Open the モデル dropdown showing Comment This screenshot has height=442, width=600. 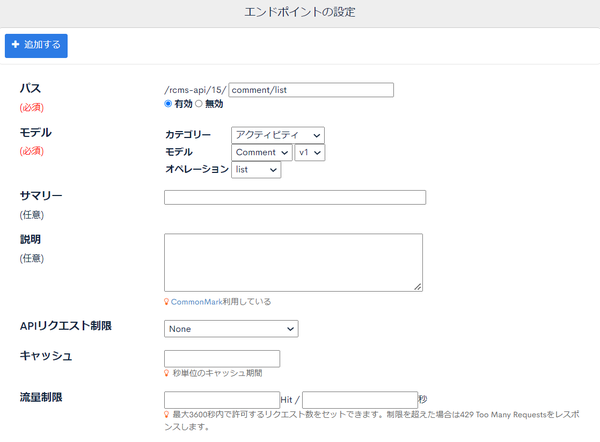pyautogui.click(x=262, y=152)
